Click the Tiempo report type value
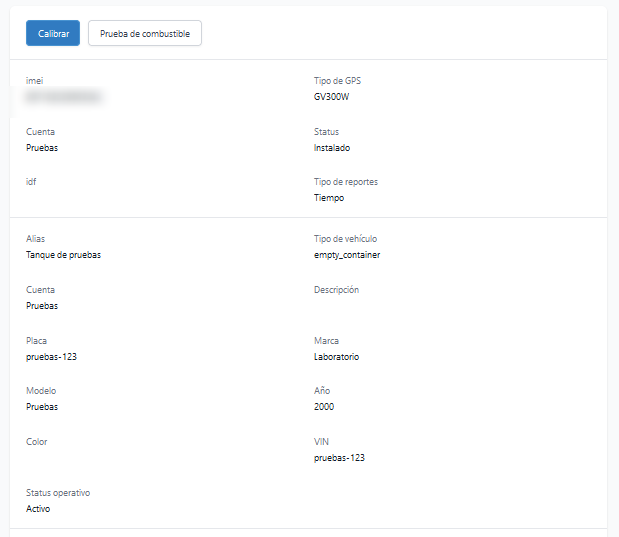 329,198
